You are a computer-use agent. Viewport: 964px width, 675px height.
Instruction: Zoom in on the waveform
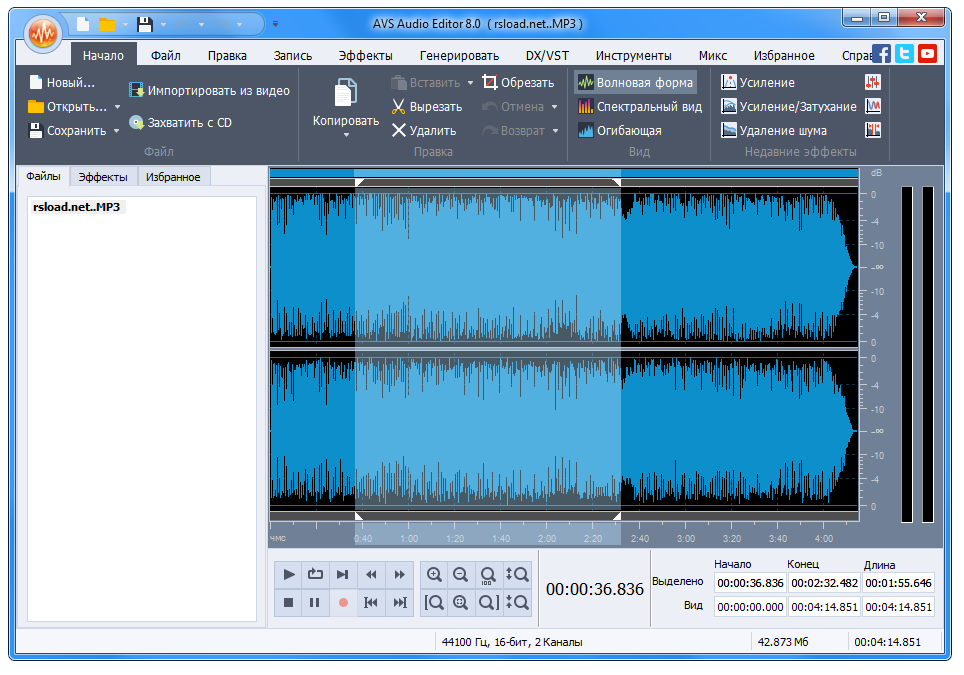click(435, 574)
